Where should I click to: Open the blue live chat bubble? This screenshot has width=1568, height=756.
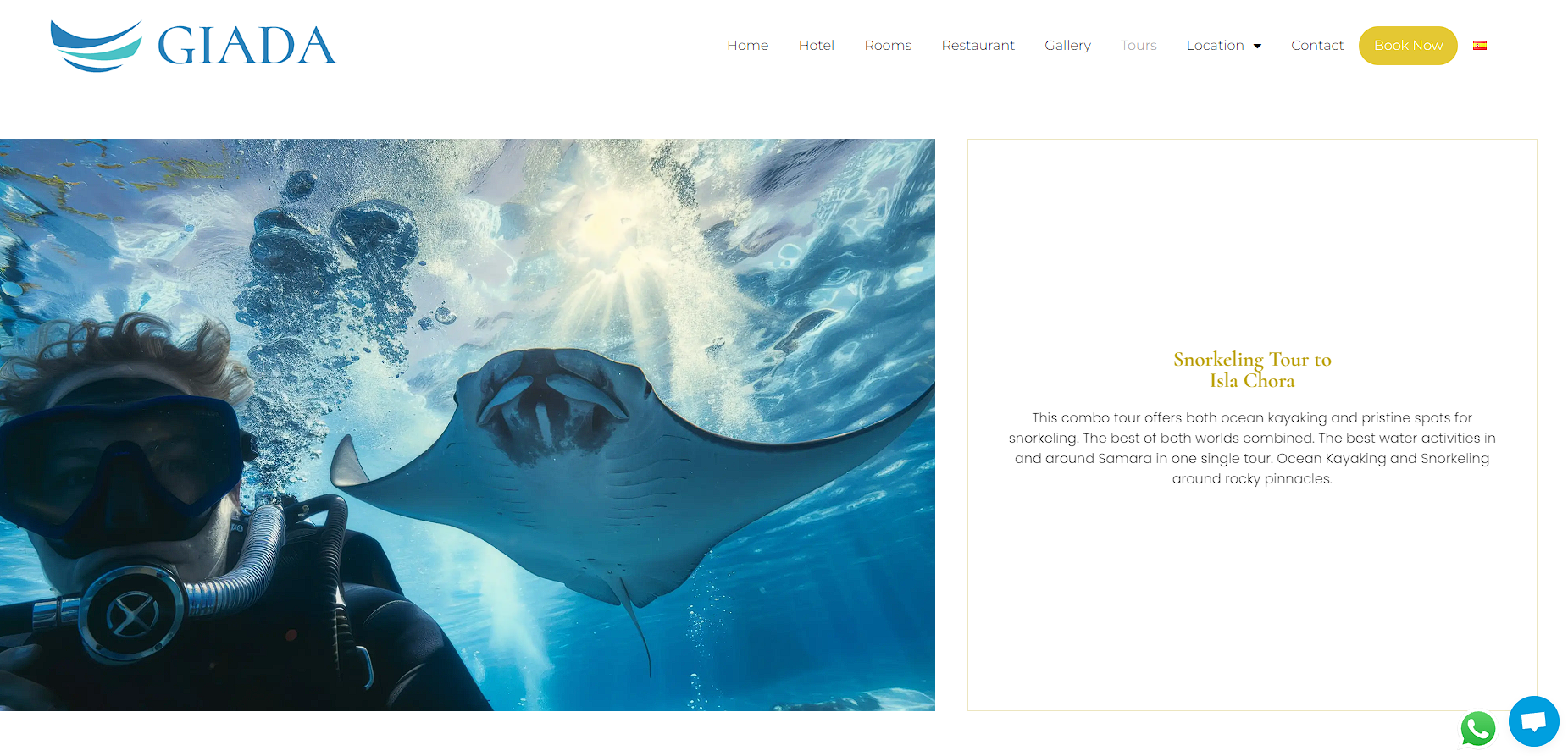click(x=1533, y=721)
